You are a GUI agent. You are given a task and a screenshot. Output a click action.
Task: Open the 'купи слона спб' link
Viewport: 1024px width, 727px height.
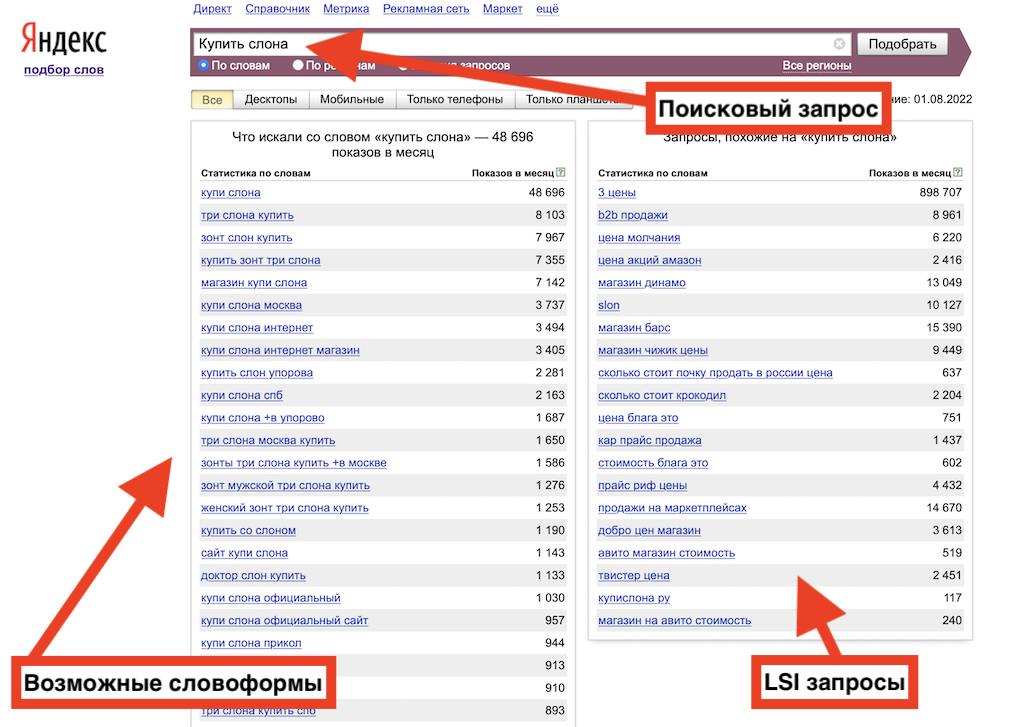click(x=242, y=395)
